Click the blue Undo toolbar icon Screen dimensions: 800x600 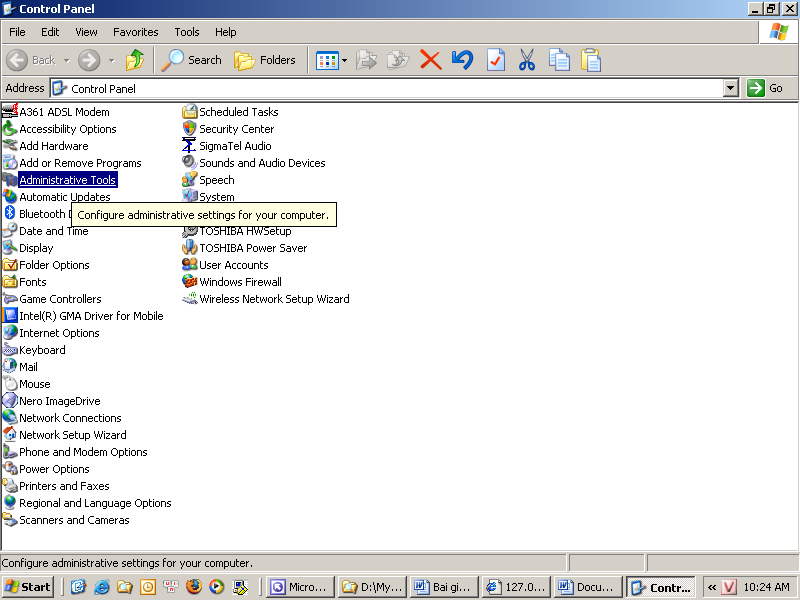tap(463, 60)
